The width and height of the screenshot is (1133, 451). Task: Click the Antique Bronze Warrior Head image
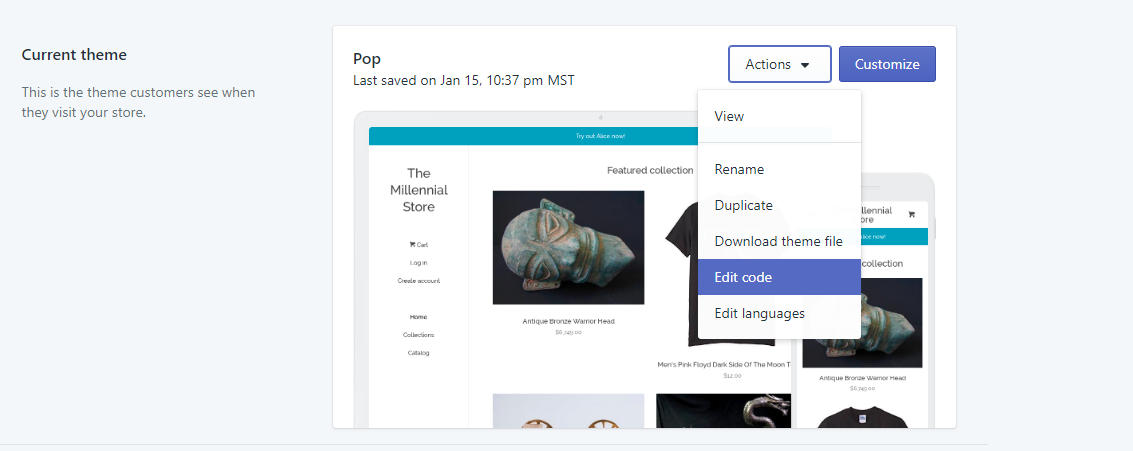click(x=568, y=247)
